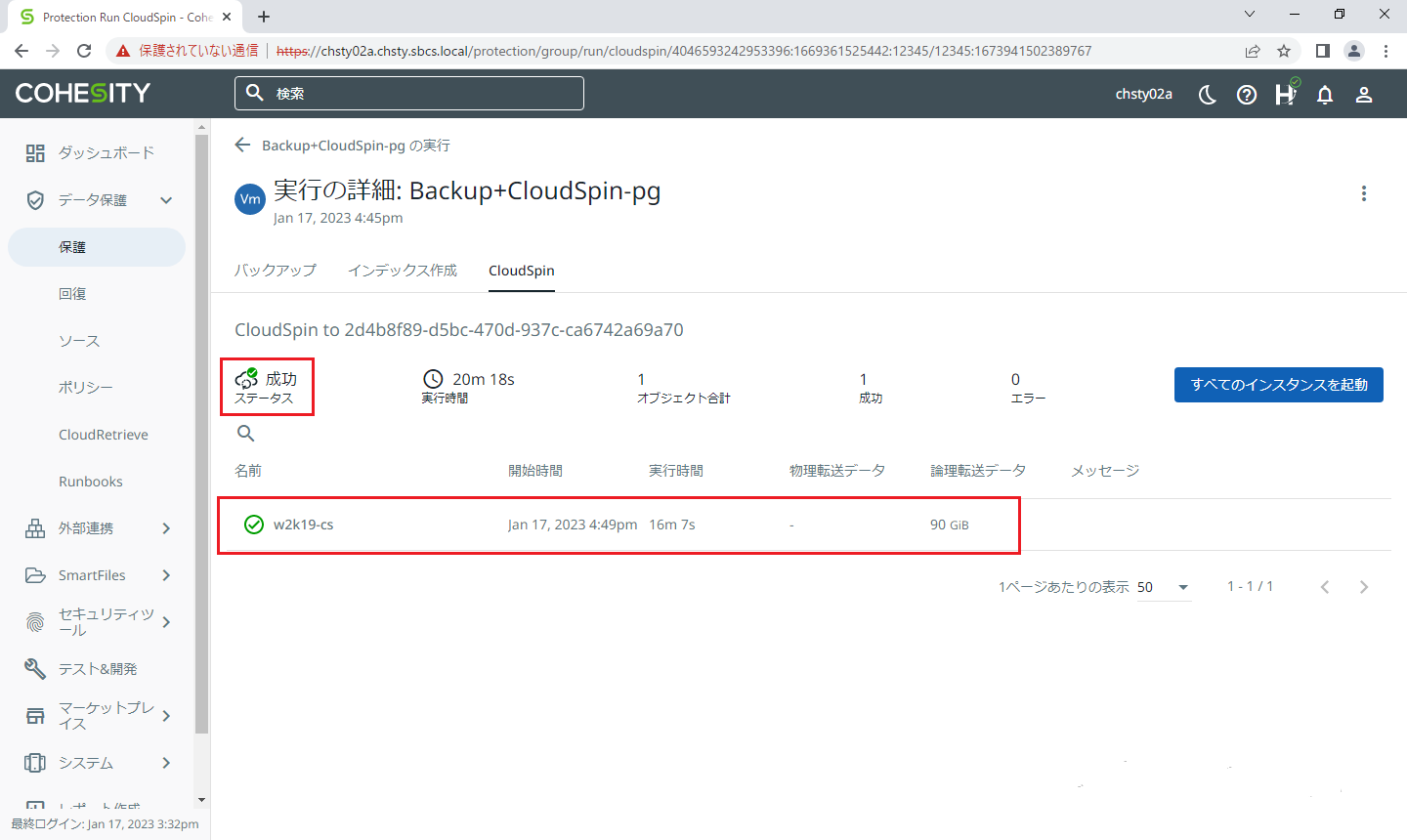Sort by 開始時間 column header
This screenshot has height=840, width=1407.
click(x=535, y=471)
